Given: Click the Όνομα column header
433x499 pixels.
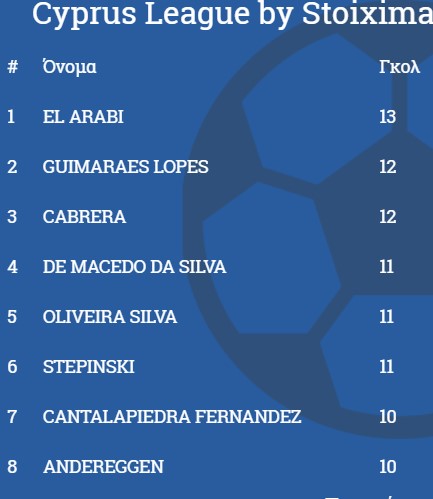Looking at the screenshot, I should pos(70,67).
